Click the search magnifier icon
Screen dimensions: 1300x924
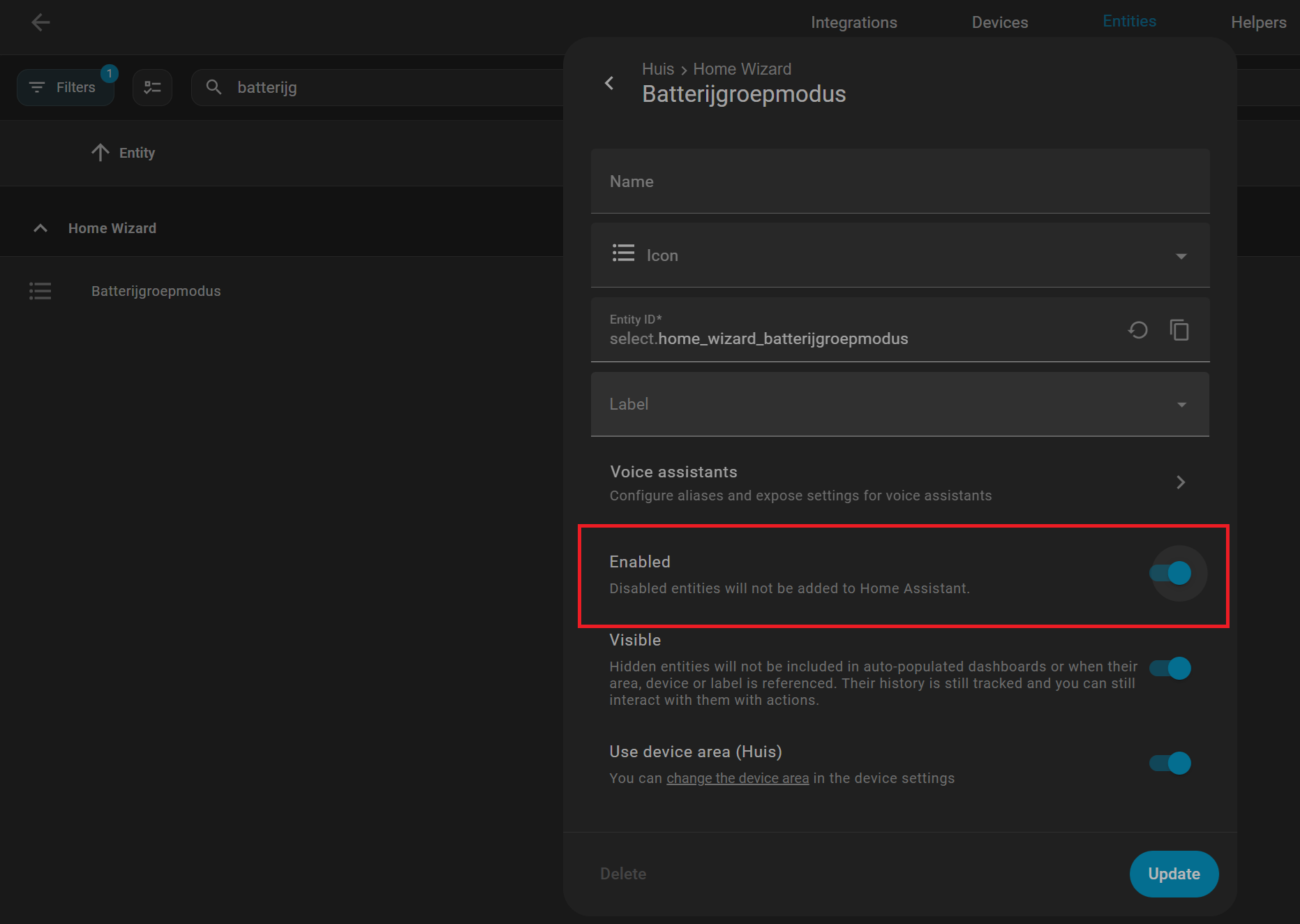(214, 87)
